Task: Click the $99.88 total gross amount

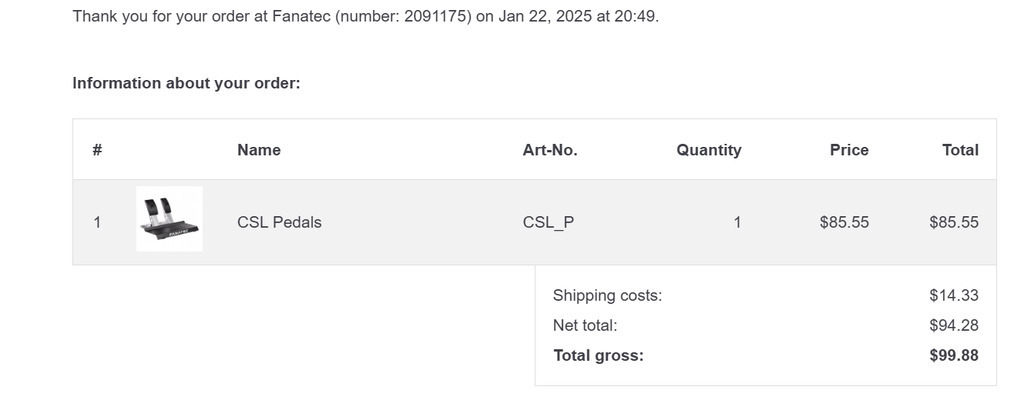Action: [954, 355]
